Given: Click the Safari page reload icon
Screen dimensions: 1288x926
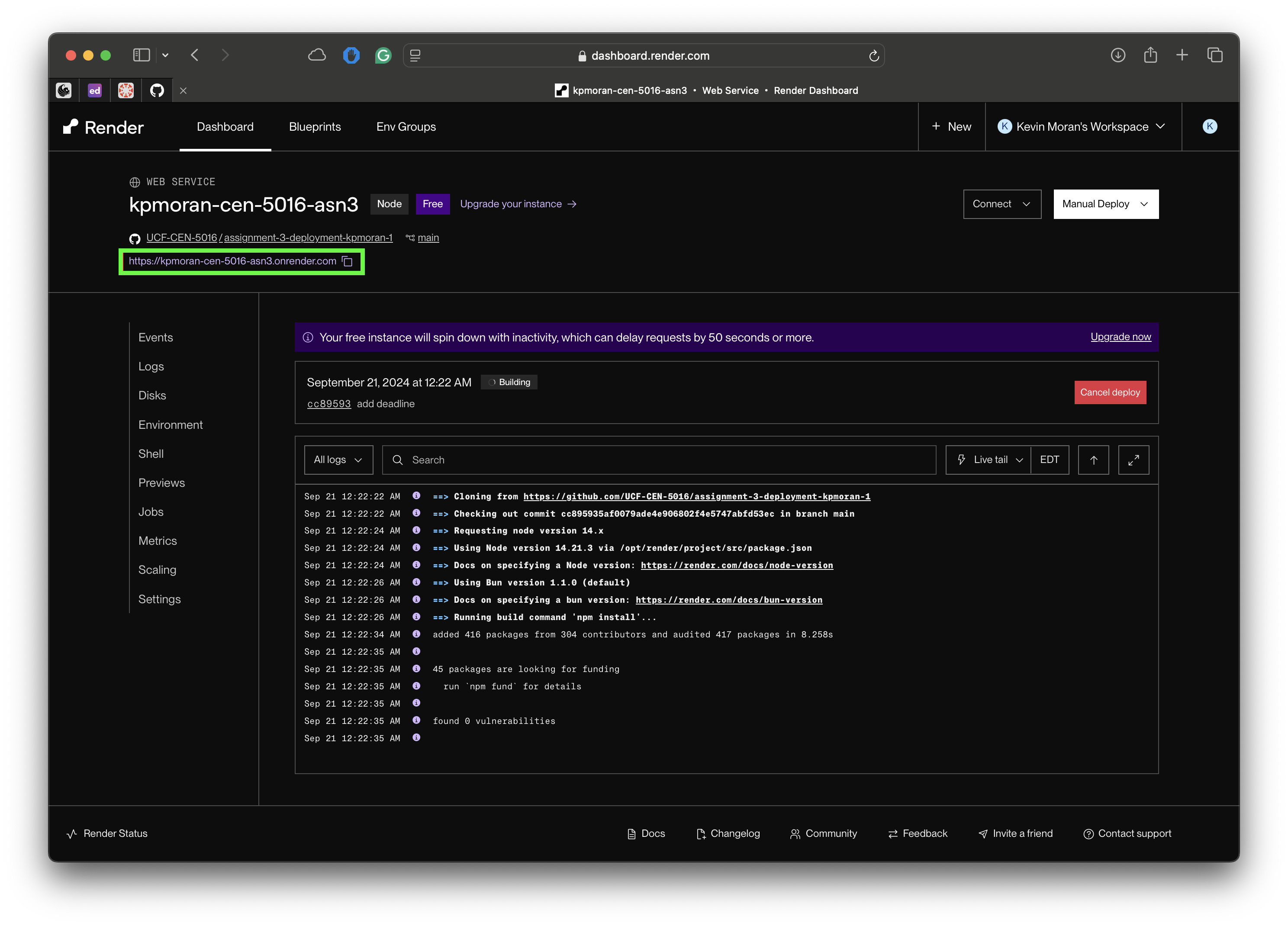Looking at the screenshot, I should (874, 56).
